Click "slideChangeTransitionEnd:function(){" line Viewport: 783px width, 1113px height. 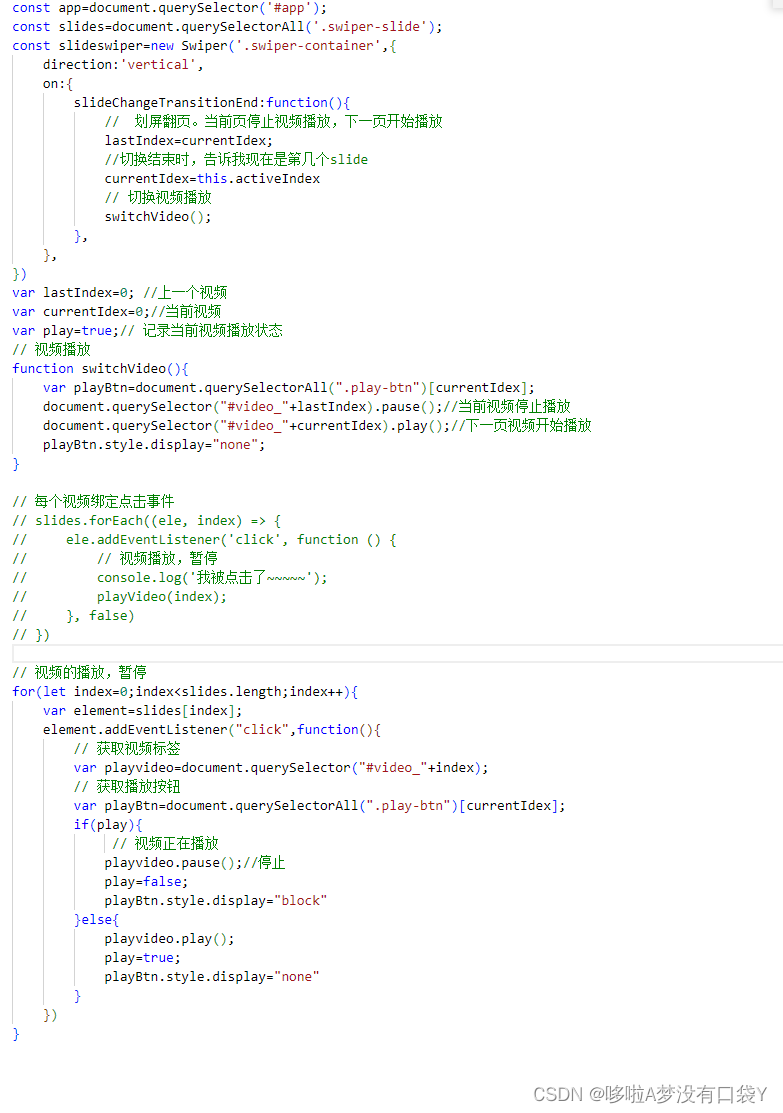pos(212,103)
